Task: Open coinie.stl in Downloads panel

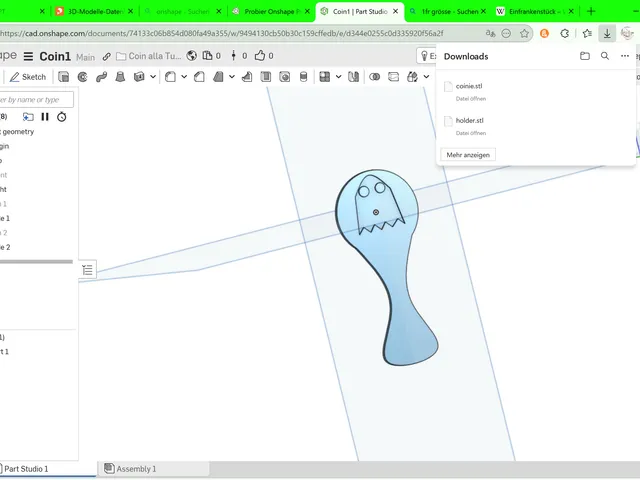Action: pyautogui.click(x=469, y=86)
